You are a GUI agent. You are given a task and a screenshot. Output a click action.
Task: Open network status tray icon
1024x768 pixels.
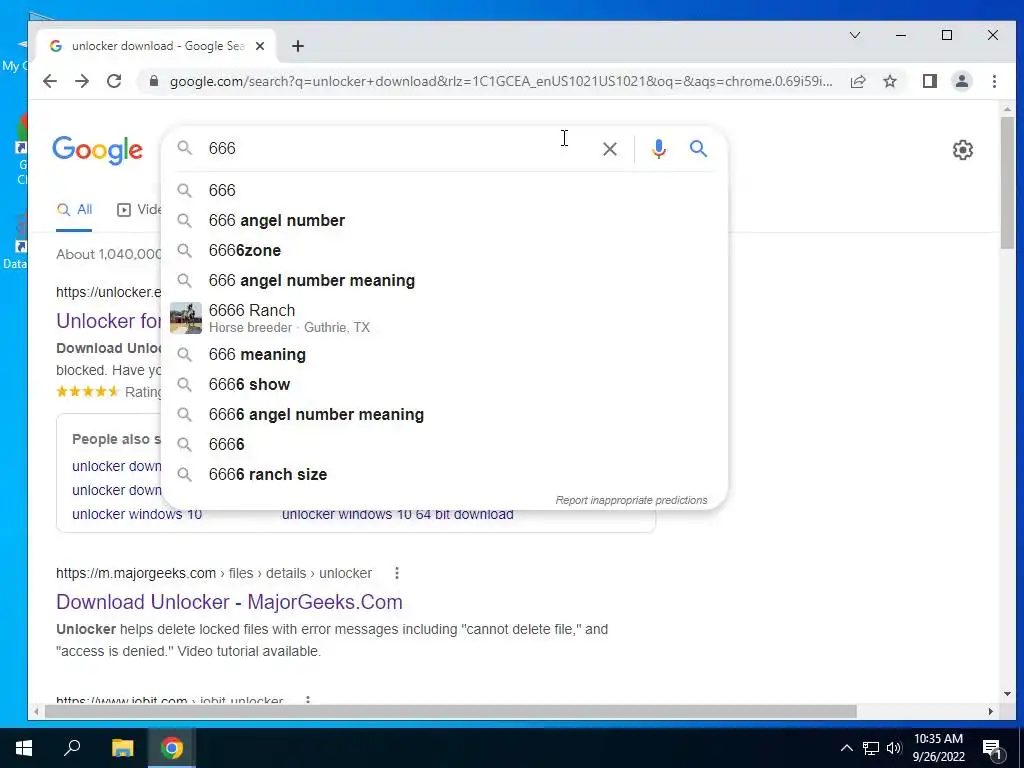point(871,748)
